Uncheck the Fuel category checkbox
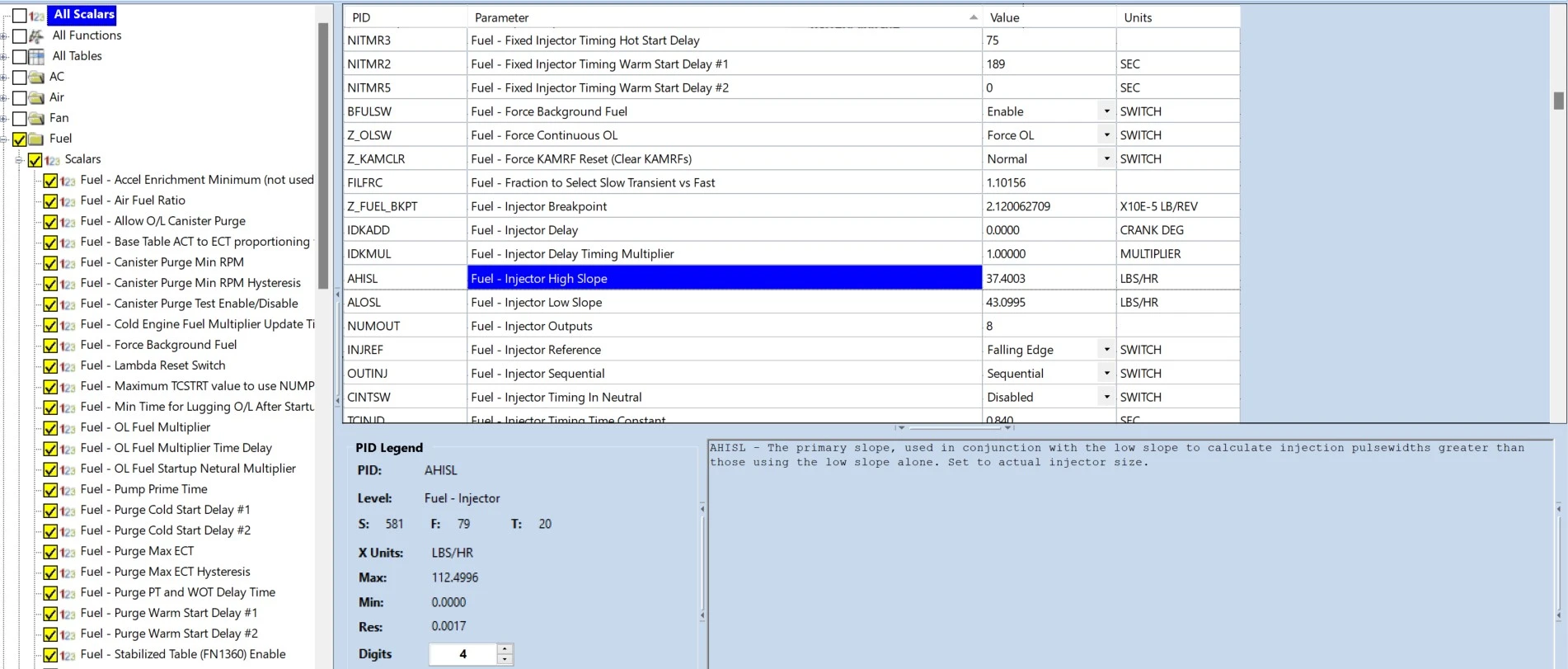Screen dimensions: 1568x669 [20, 139]
